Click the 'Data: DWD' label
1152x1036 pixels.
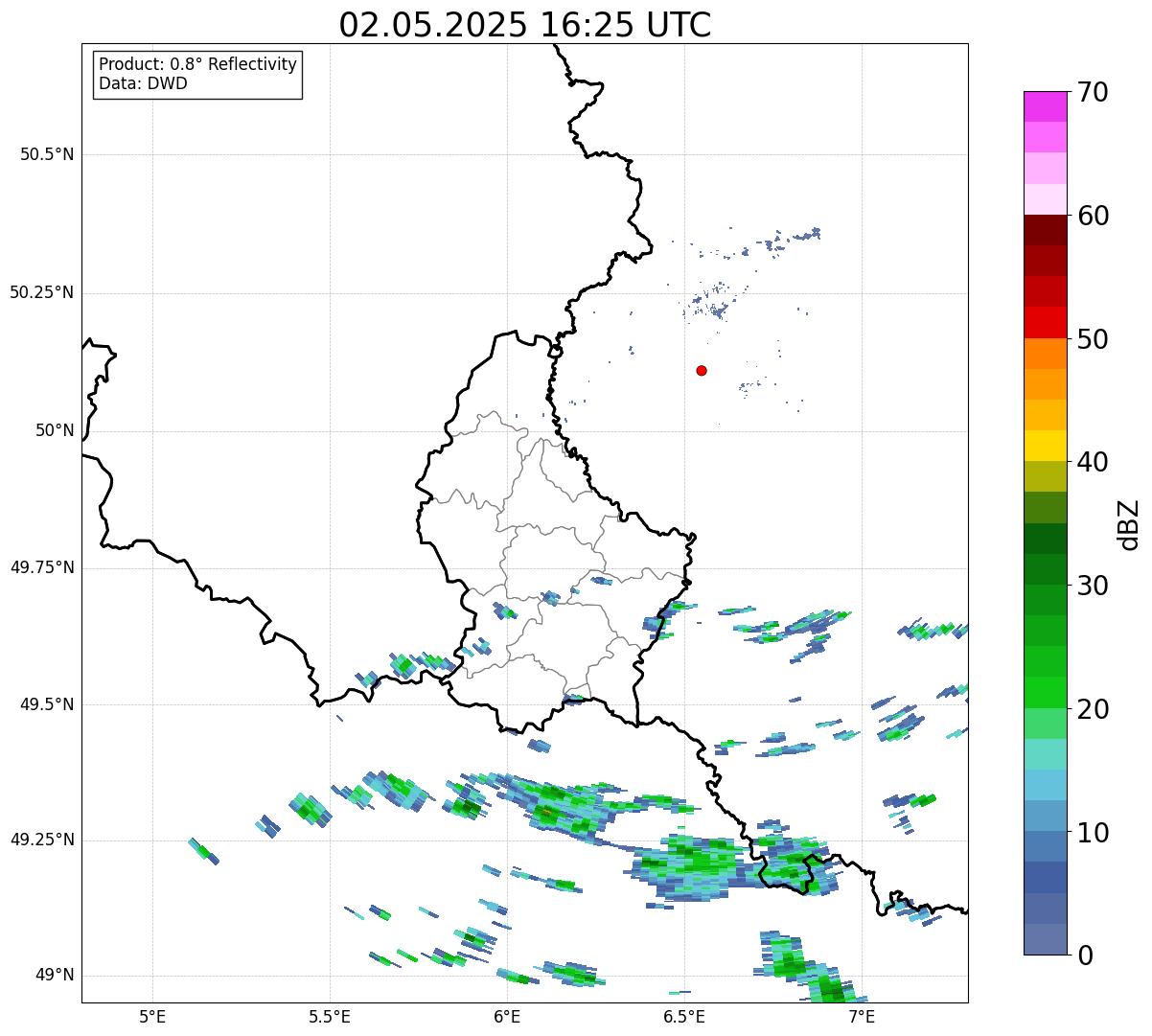[143, 83]
